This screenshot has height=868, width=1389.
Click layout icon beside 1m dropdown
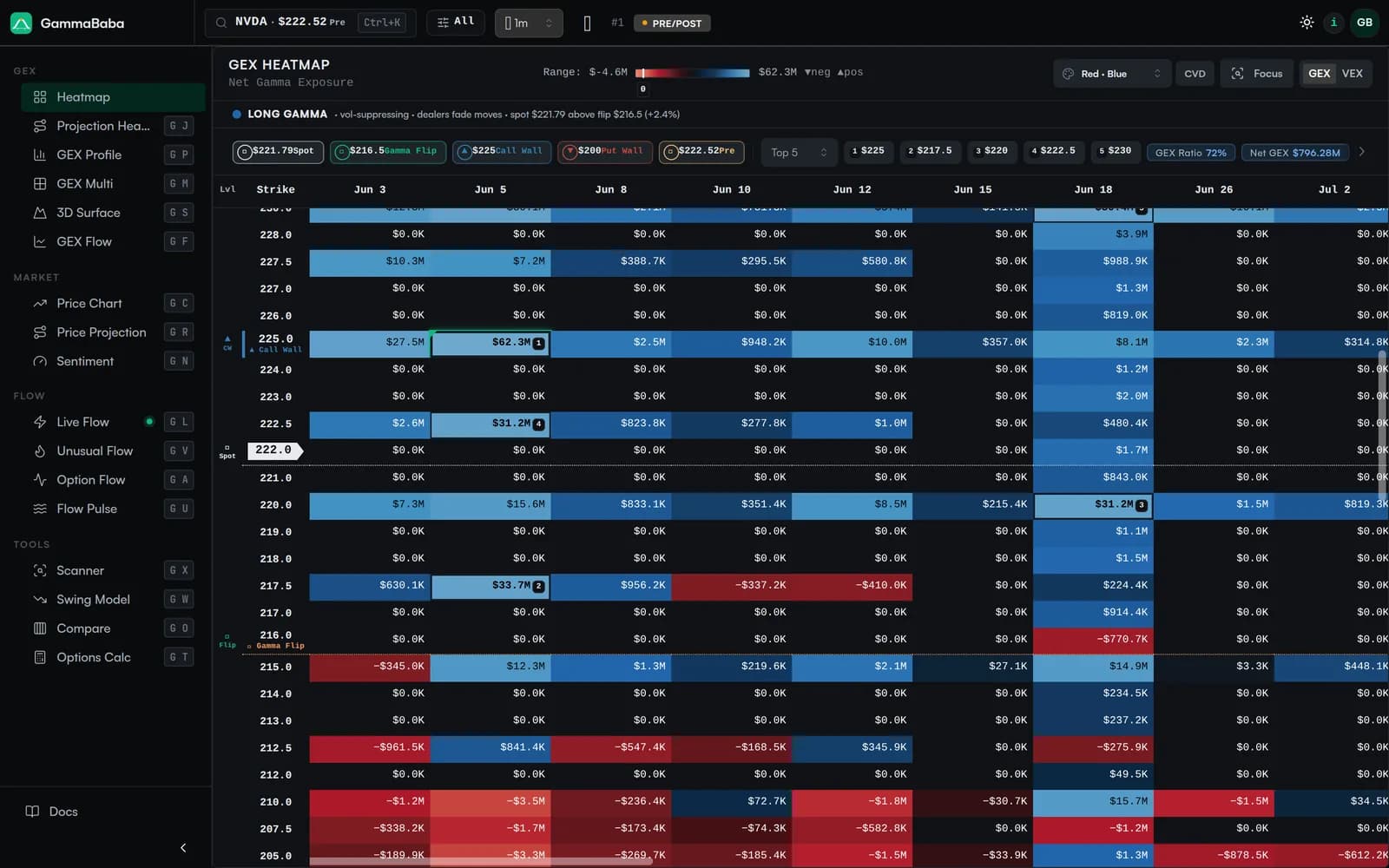point(588,23)
